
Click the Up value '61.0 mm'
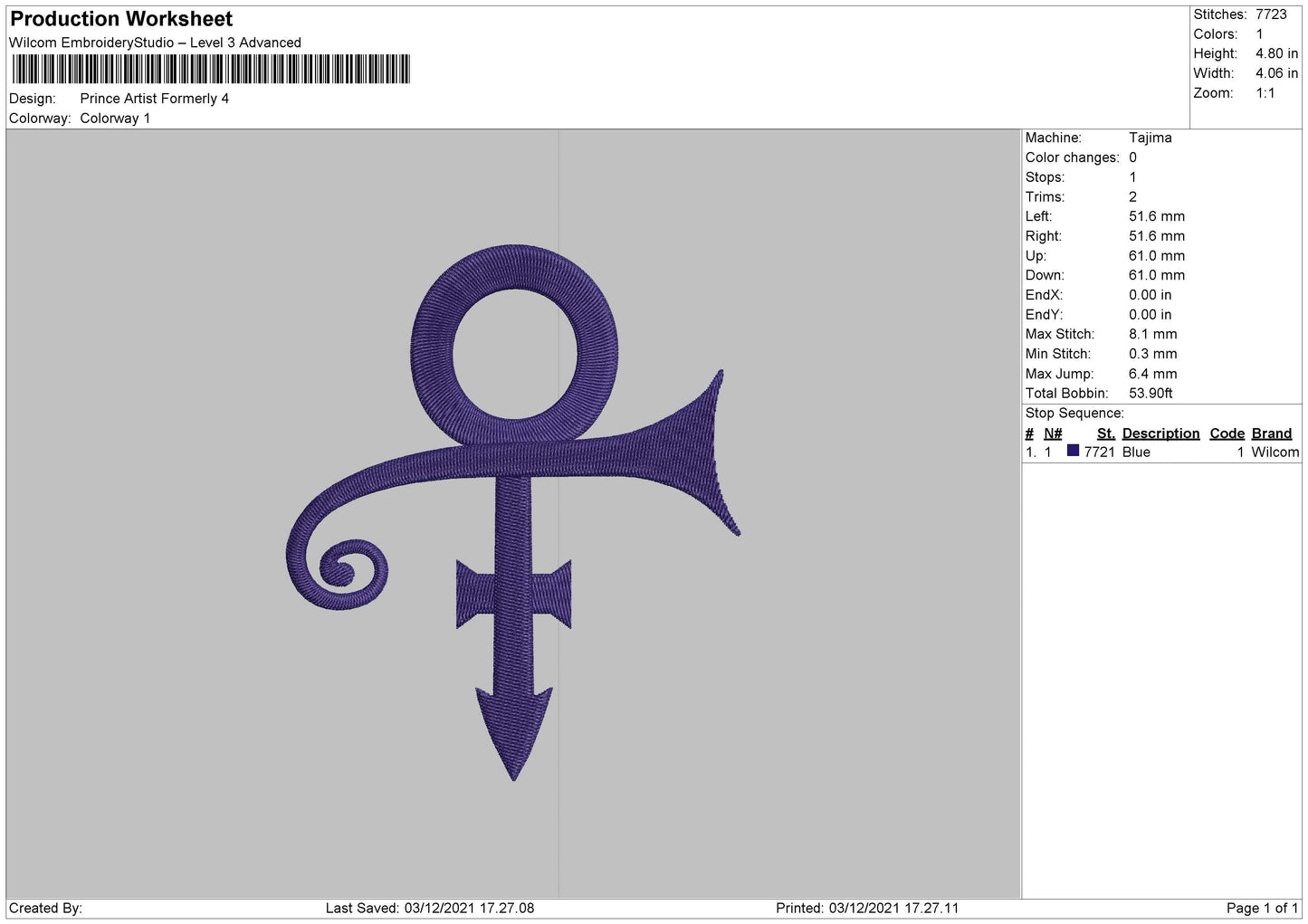click(1157, 256)
